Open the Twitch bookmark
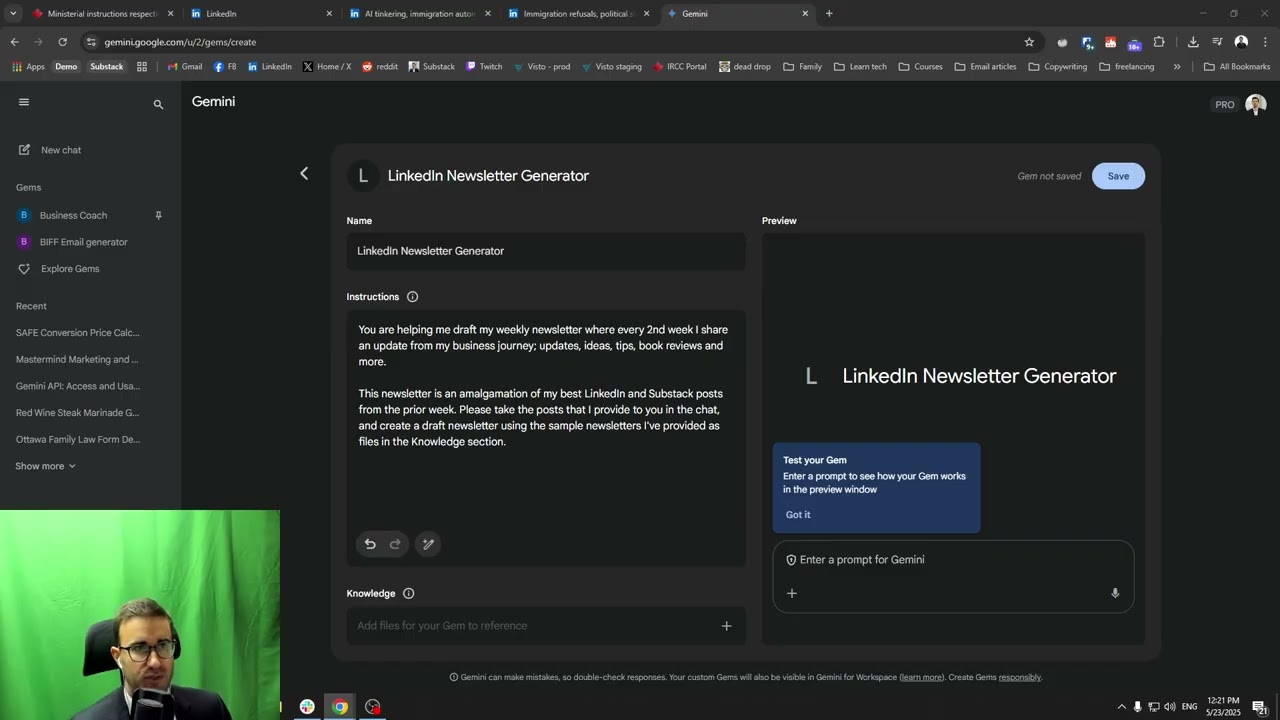Image resolution: width=1280 pixels, height=720 pixels. [x=484, y=67]
